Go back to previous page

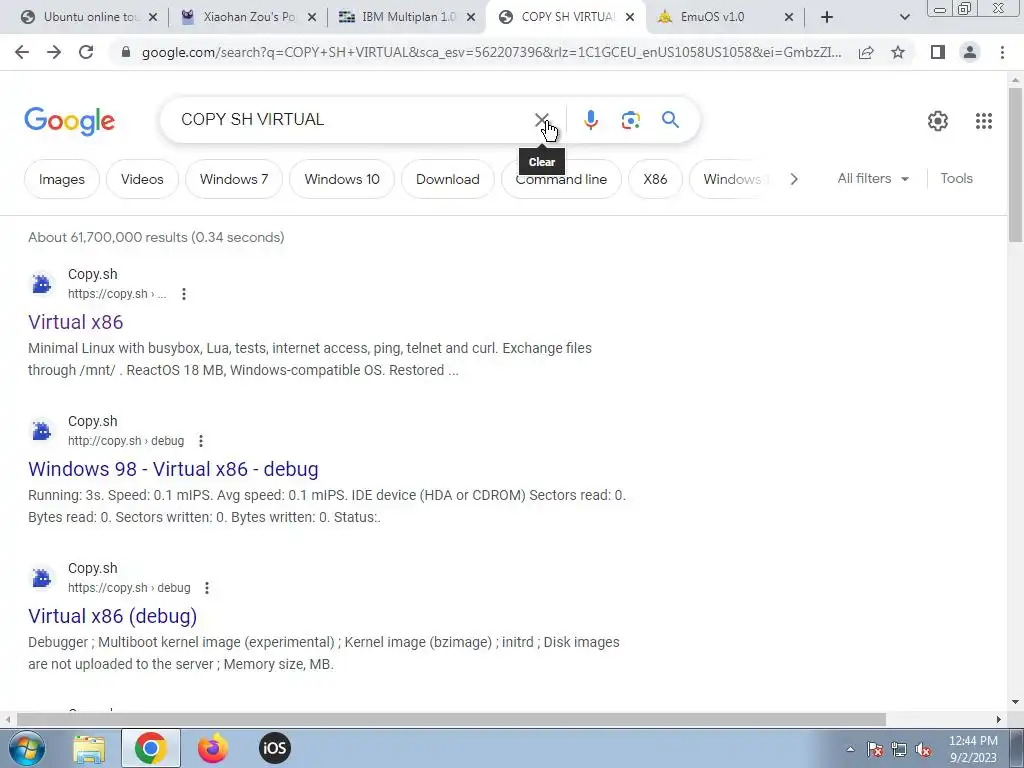click(22, 52)
